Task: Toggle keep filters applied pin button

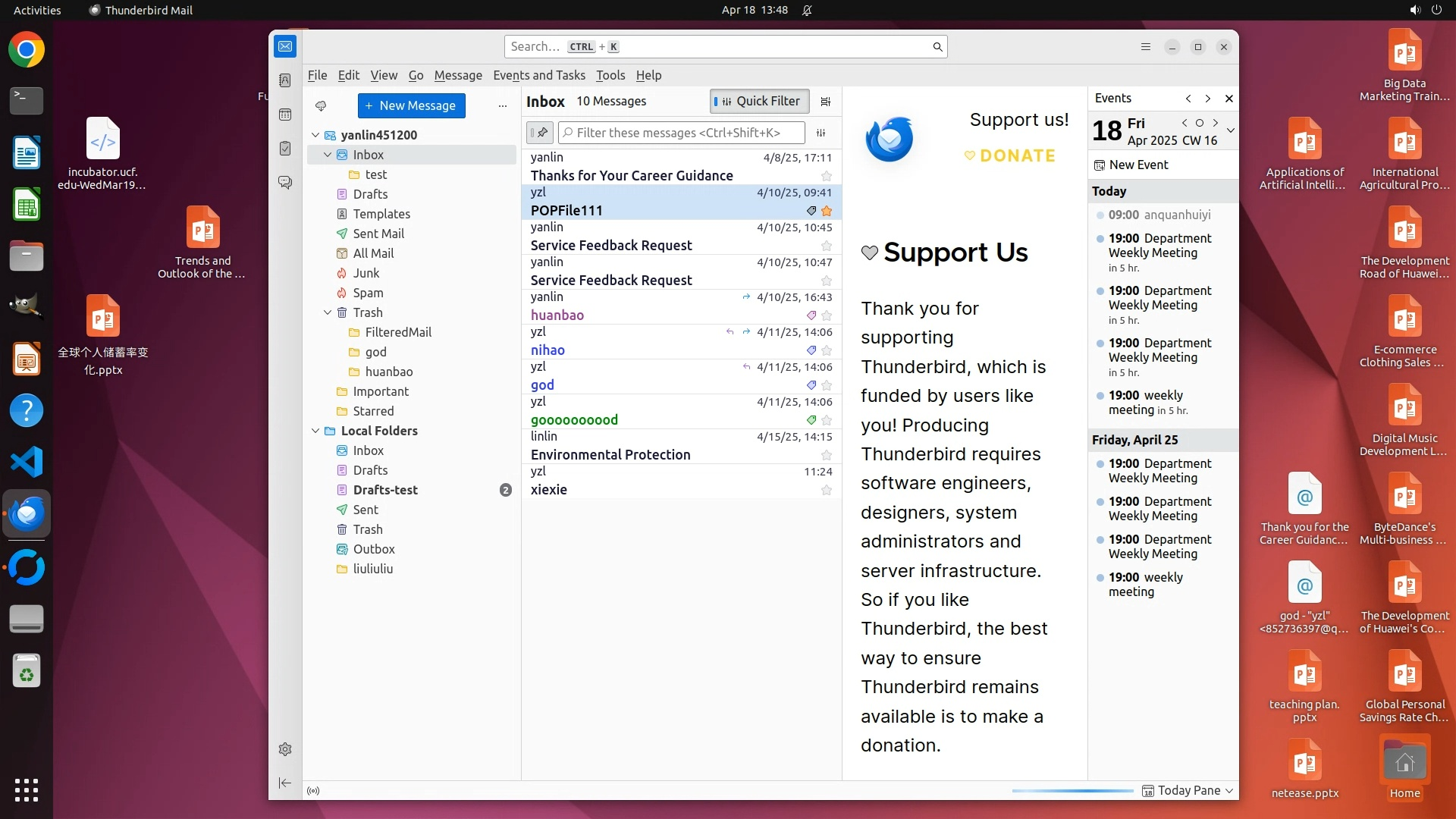Action: click(540, 133)
